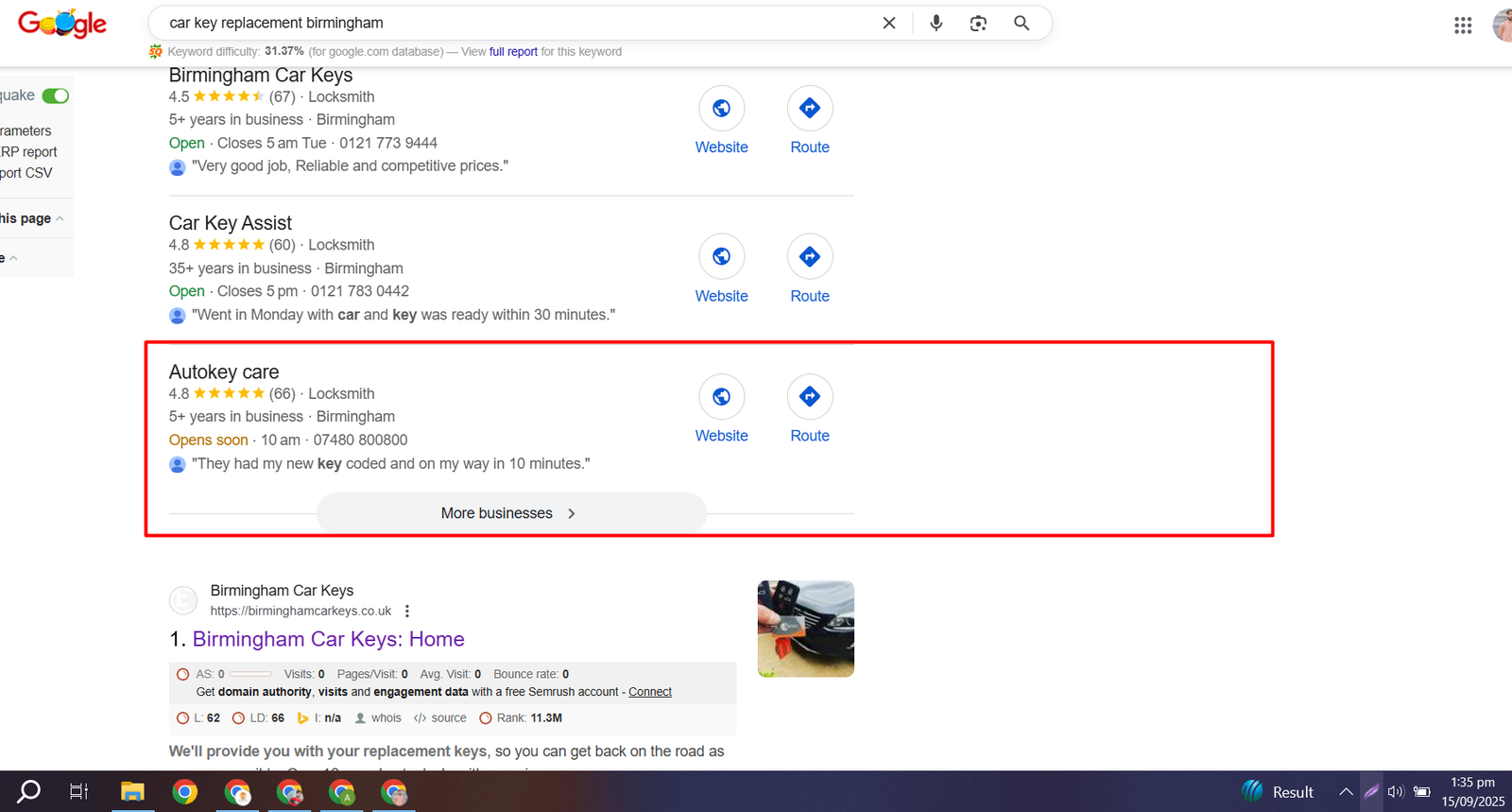
Task: Toggle the SEOquake switch off
Action: tap(56, 95)
